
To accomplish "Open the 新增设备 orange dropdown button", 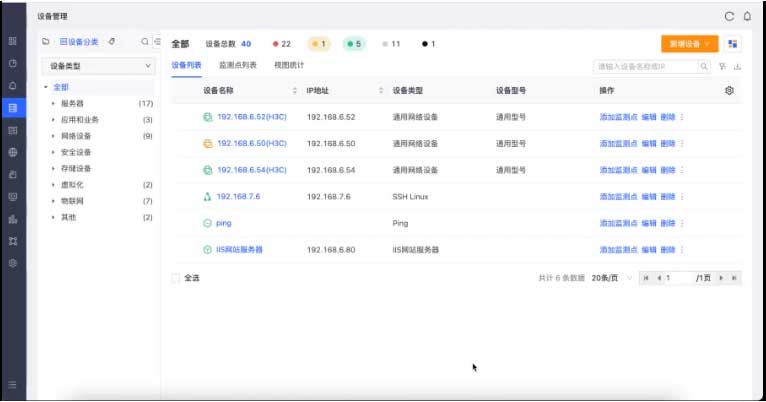I will pos(689,44).
